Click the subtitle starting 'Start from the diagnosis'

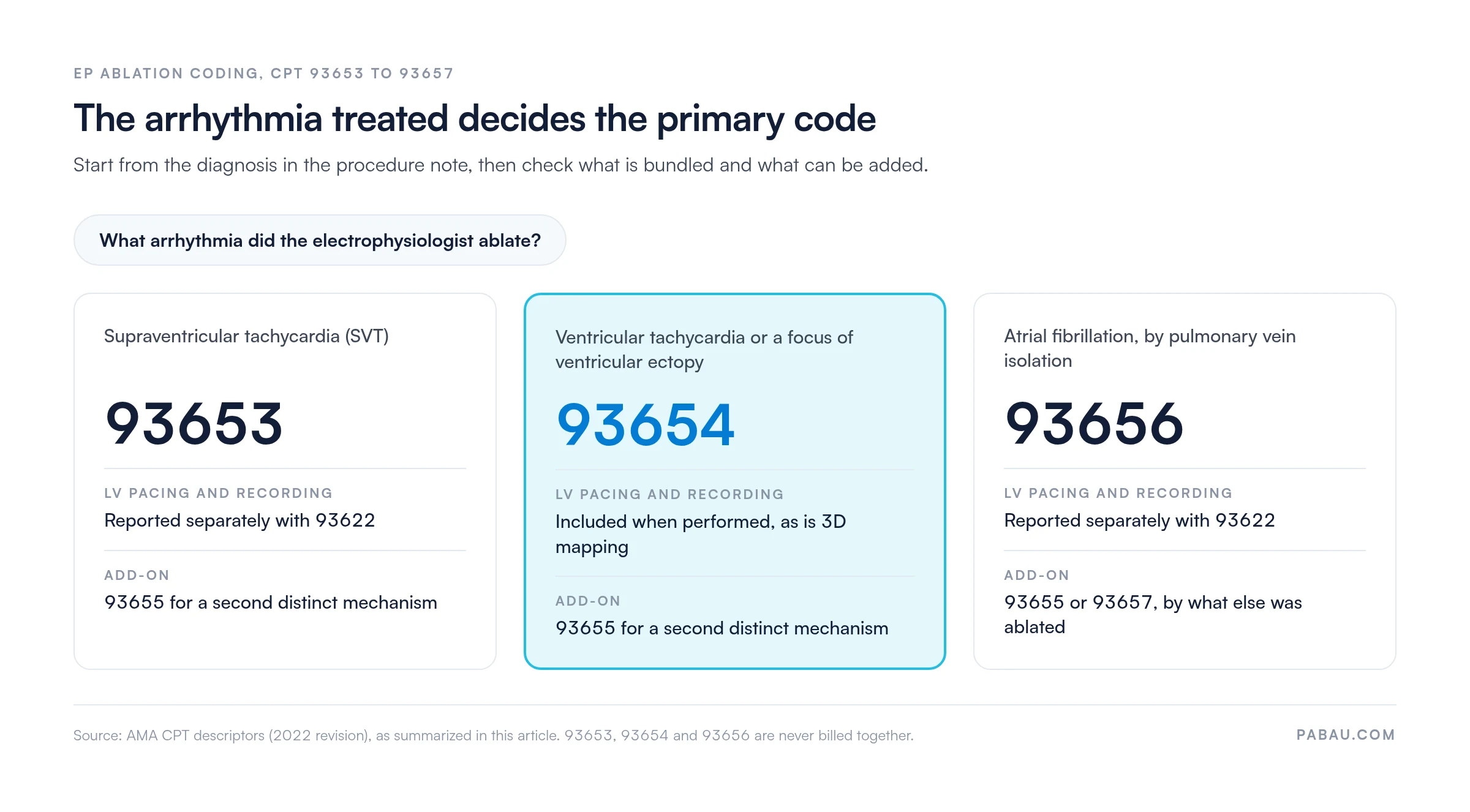pyautogui.click(x=500, y=165)
